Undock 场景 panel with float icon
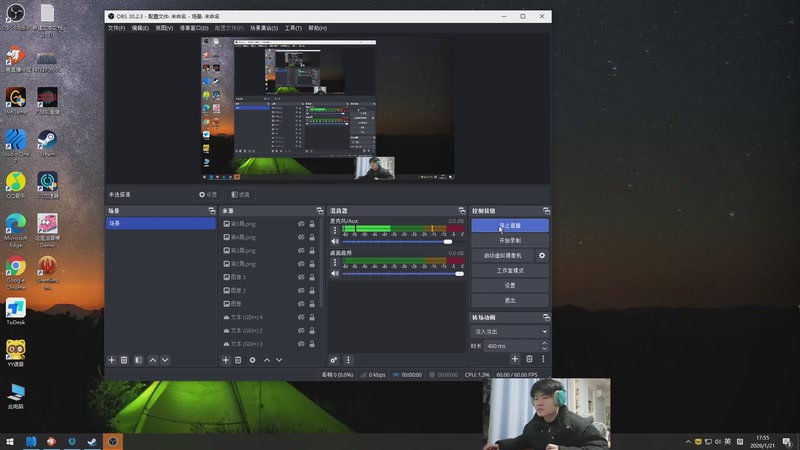The width and height of the screenshot is (800, 450). (212, 211)
